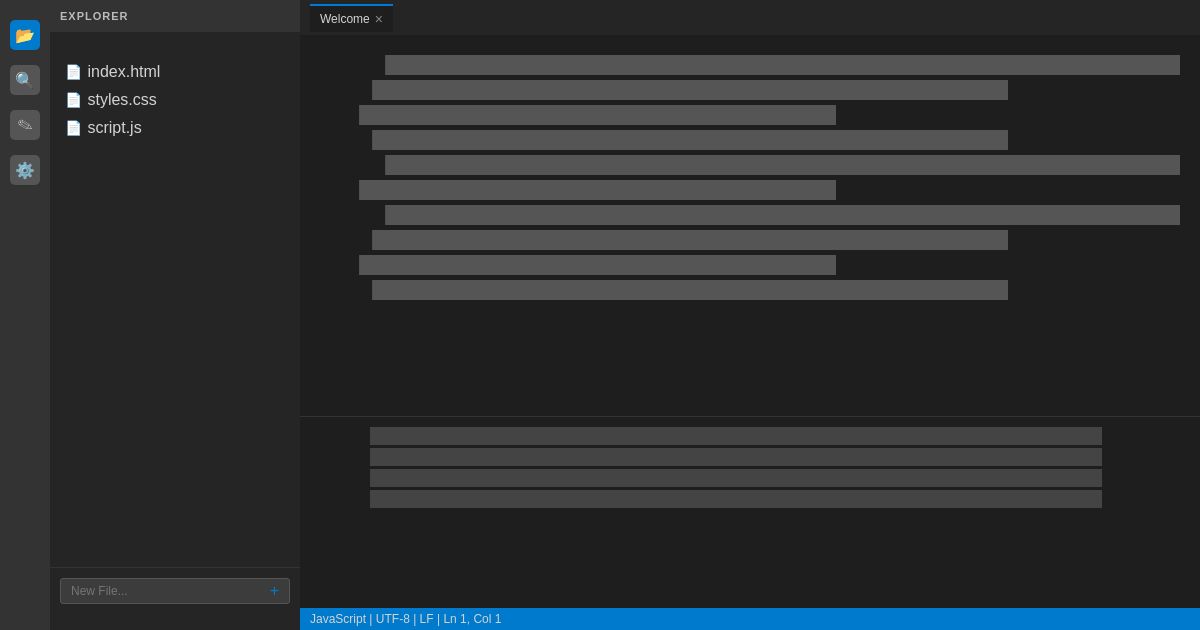
Task: Switch to the Welcome tab
Action: 344,19
